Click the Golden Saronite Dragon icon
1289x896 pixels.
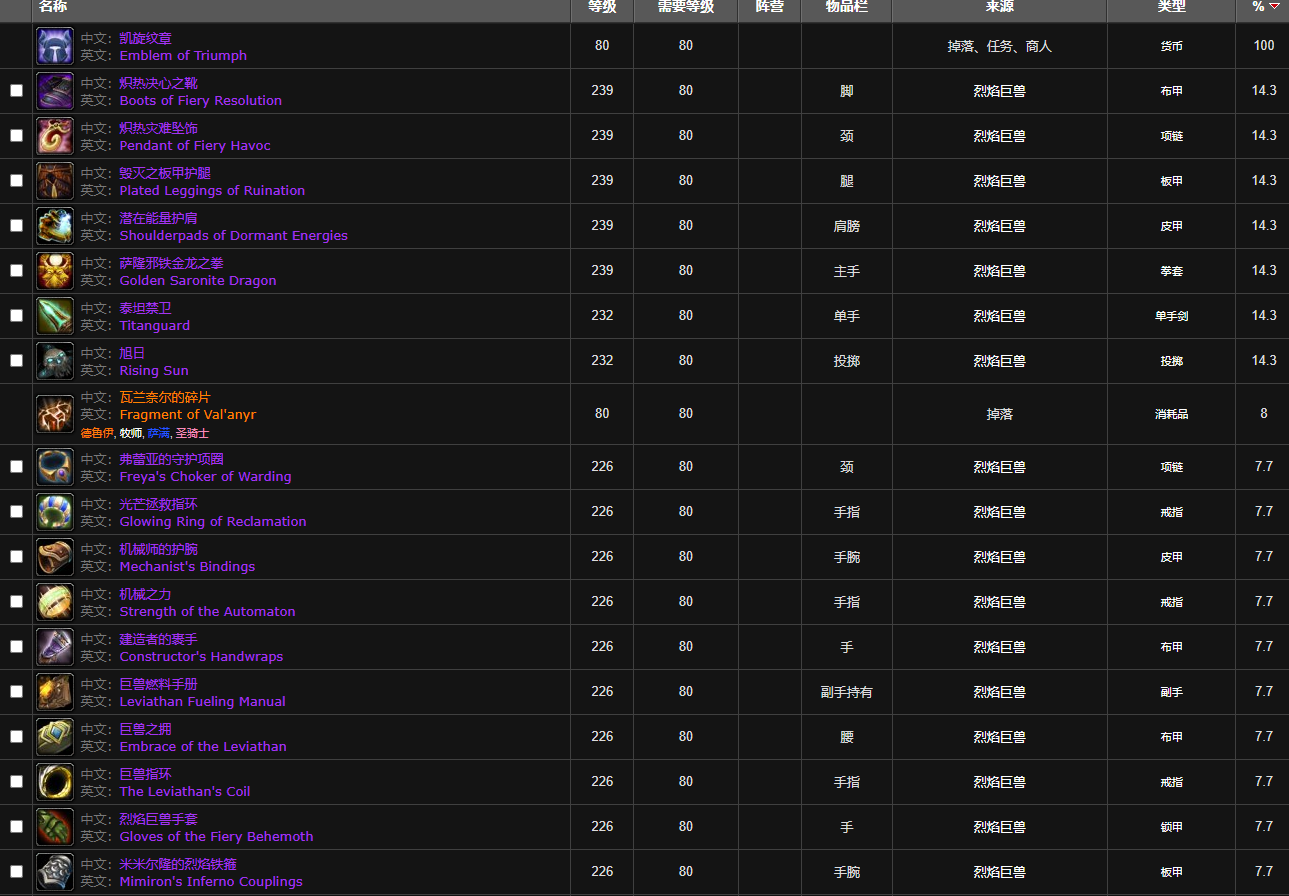pos(55,271)
